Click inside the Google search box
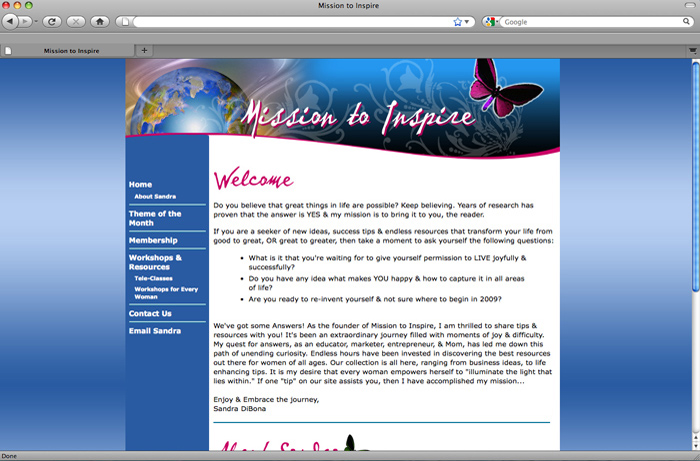700x461 pixels. point(591,21)
